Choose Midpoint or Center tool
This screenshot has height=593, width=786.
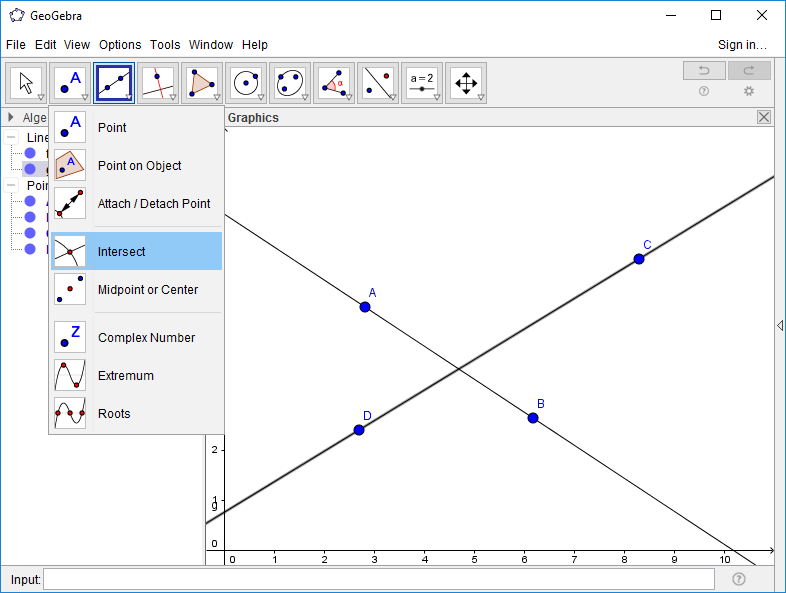(x=136, y=289)
